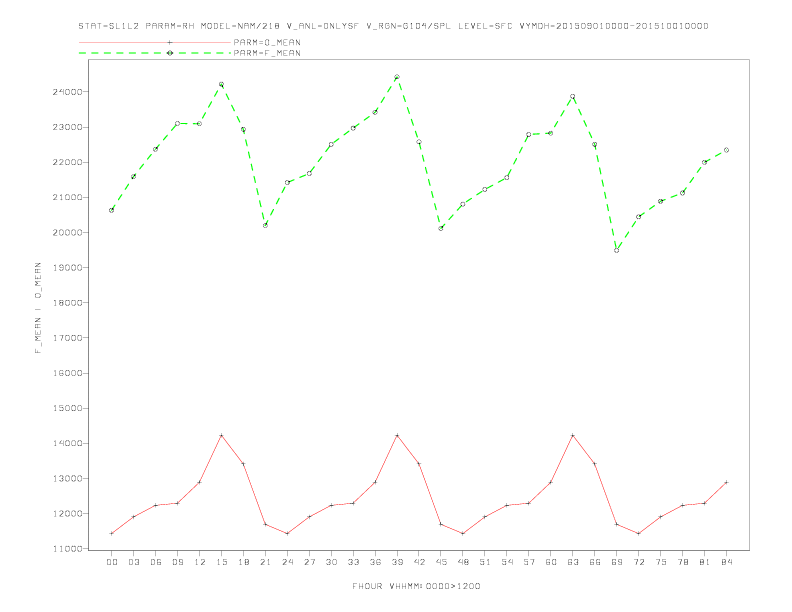Viewport: 792px width, 612px height.
Task: Click the red O_MEAN data point at hour 84
Action: 726,482
